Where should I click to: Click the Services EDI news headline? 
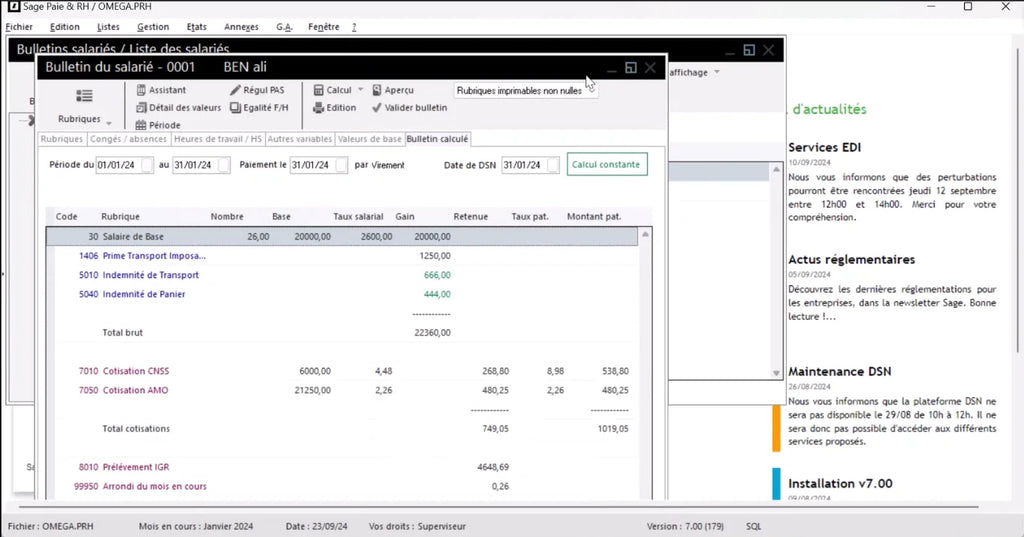(x=824, y=147)
